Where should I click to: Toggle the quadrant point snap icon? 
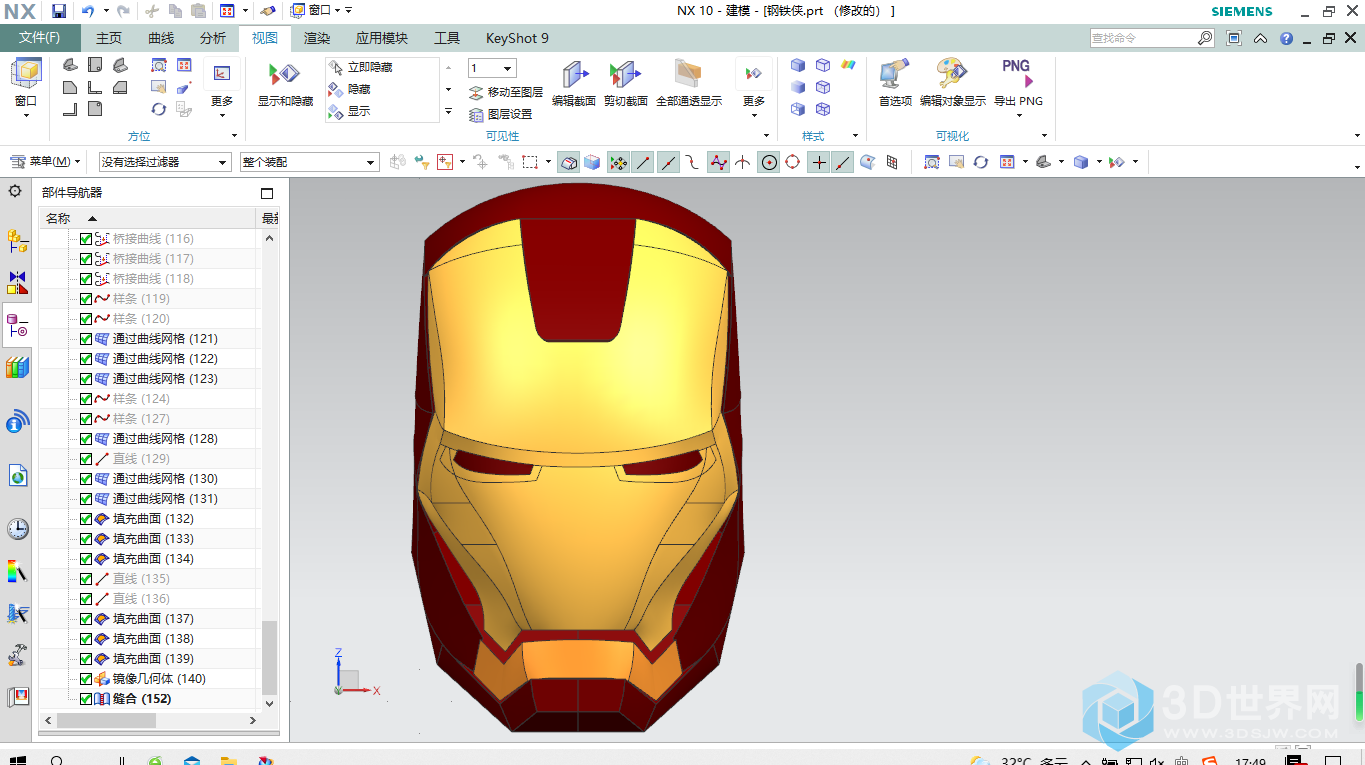pyautogui.click(x=793, y=162)
